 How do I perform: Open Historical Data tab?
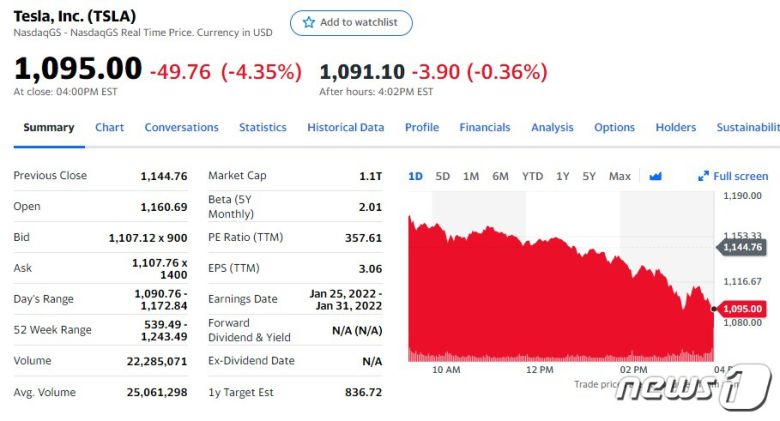click(345, 127)
